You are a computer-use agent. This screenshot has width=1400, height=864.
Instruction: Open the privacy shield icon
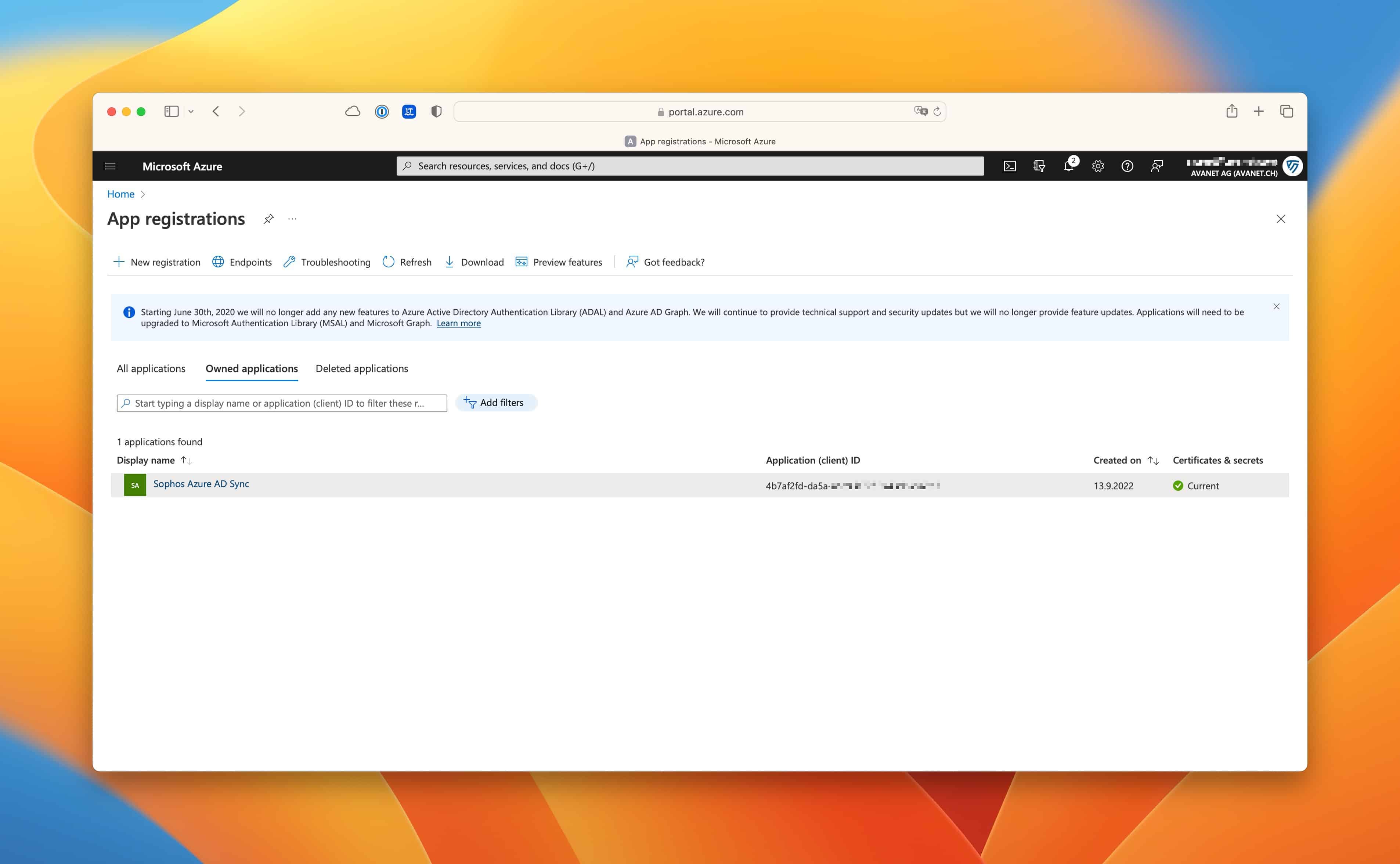click(436, 111)
